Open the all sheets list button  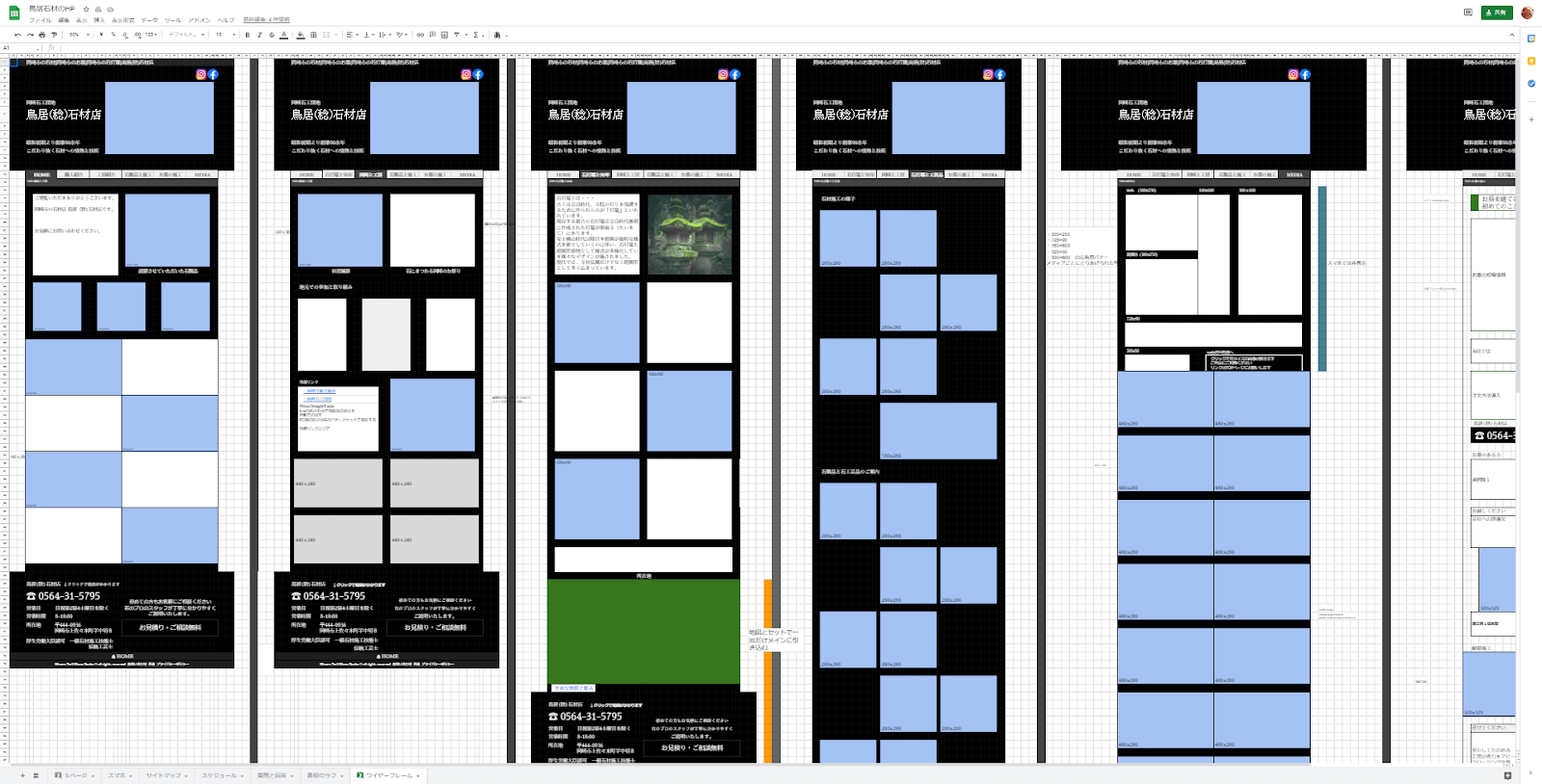tap(36, 775)
